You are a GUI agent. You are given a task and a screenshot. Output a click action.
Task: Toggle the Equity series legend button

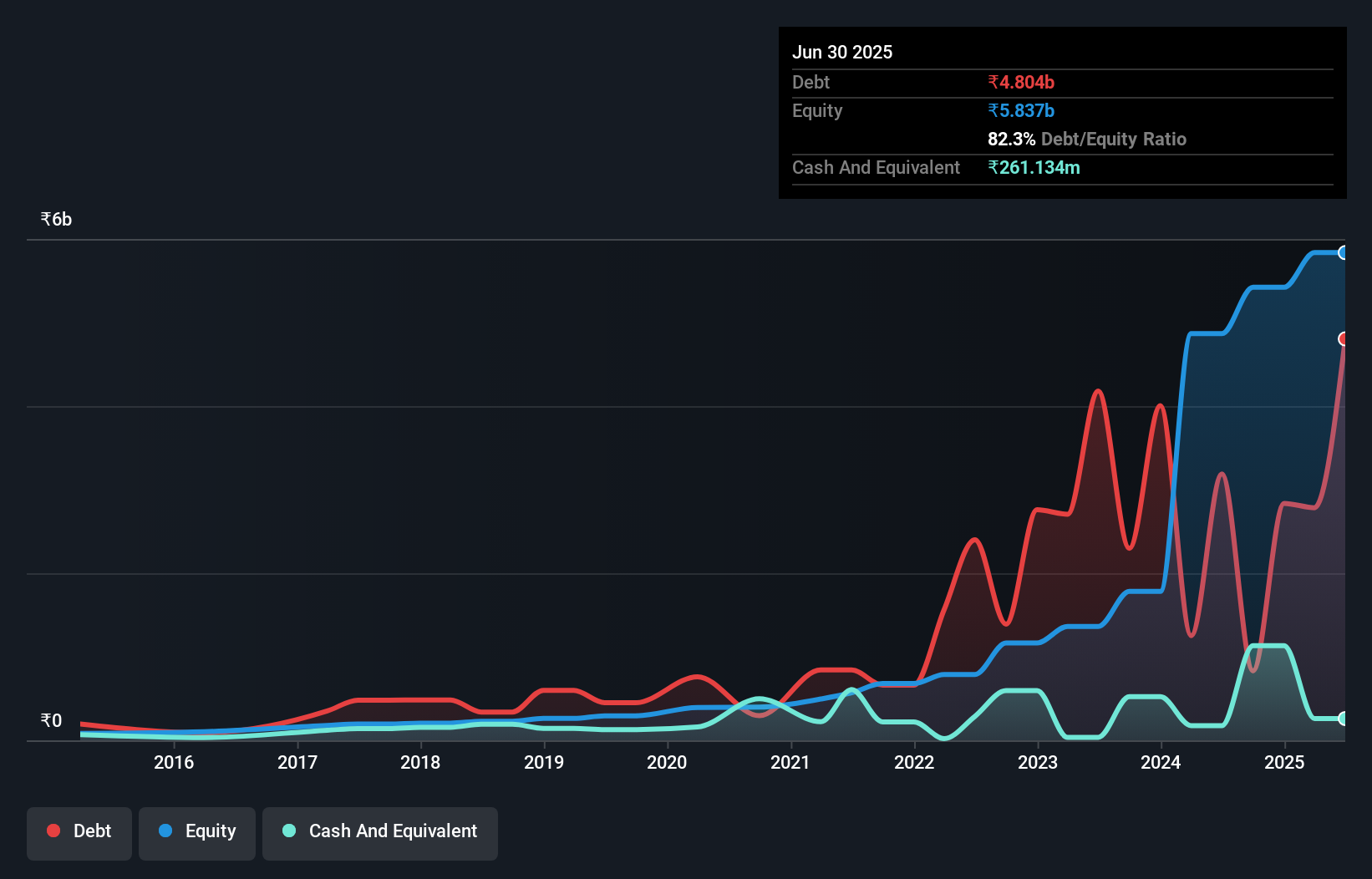pyautogui.click(x=197, y=833)
